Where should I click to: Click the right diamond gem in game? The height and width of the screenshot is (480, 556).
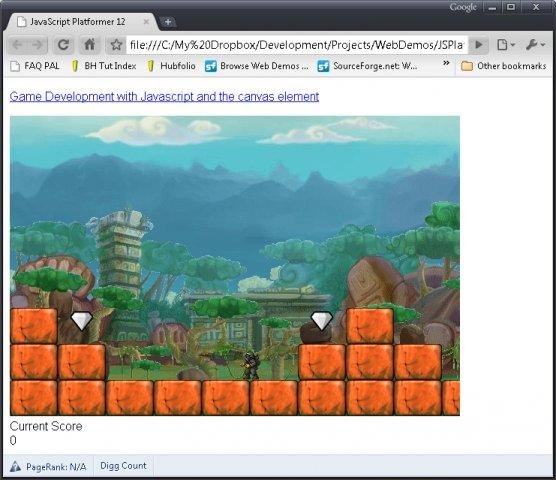pos(322,321)
